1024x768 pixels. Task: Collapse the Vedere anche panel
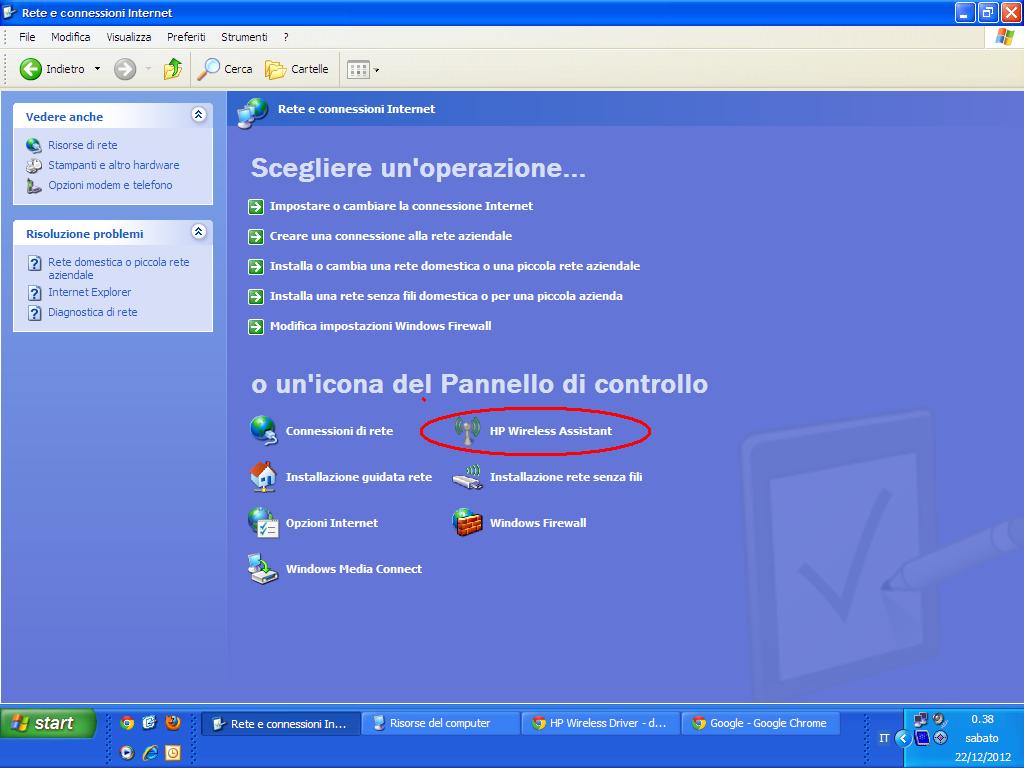(199, 115)
